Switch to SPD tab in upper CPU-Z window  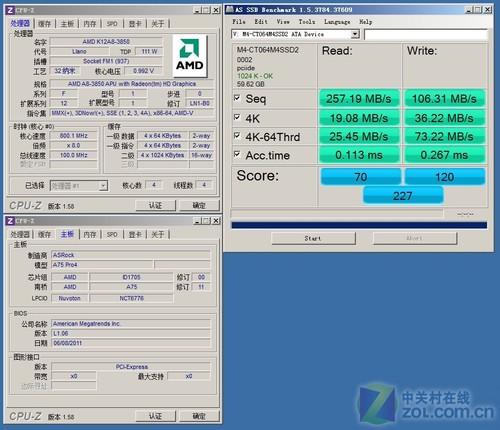click(x=112, y=24)
